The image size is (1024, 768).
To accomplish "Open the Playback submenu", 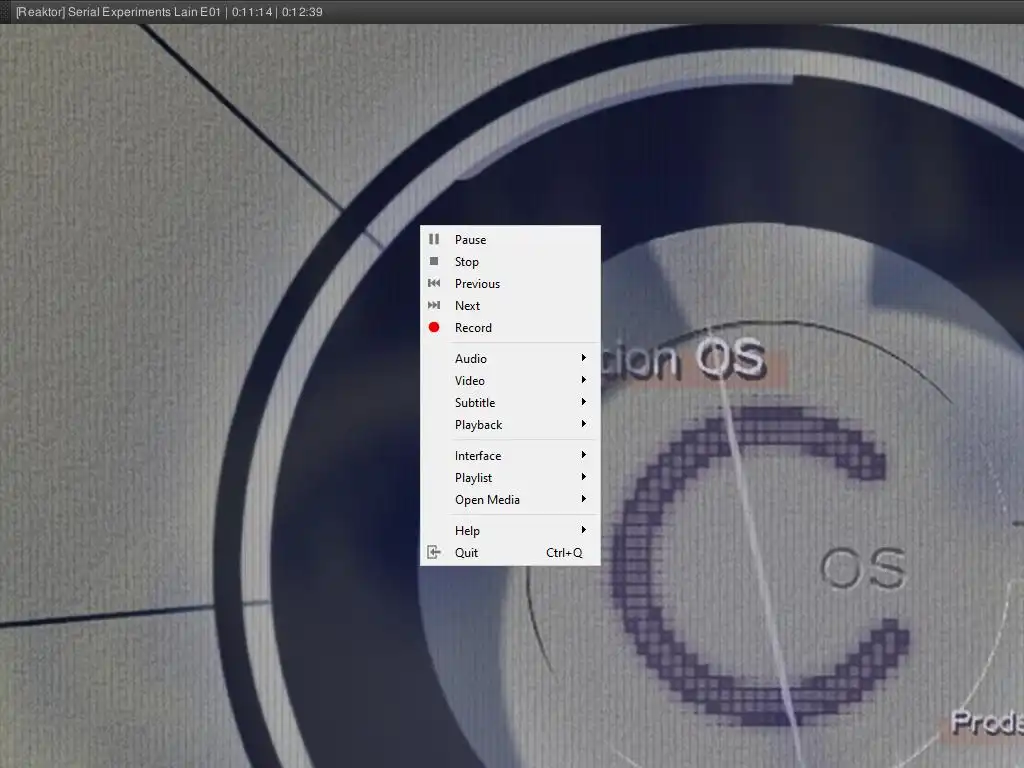I will (x=510, y=424).
